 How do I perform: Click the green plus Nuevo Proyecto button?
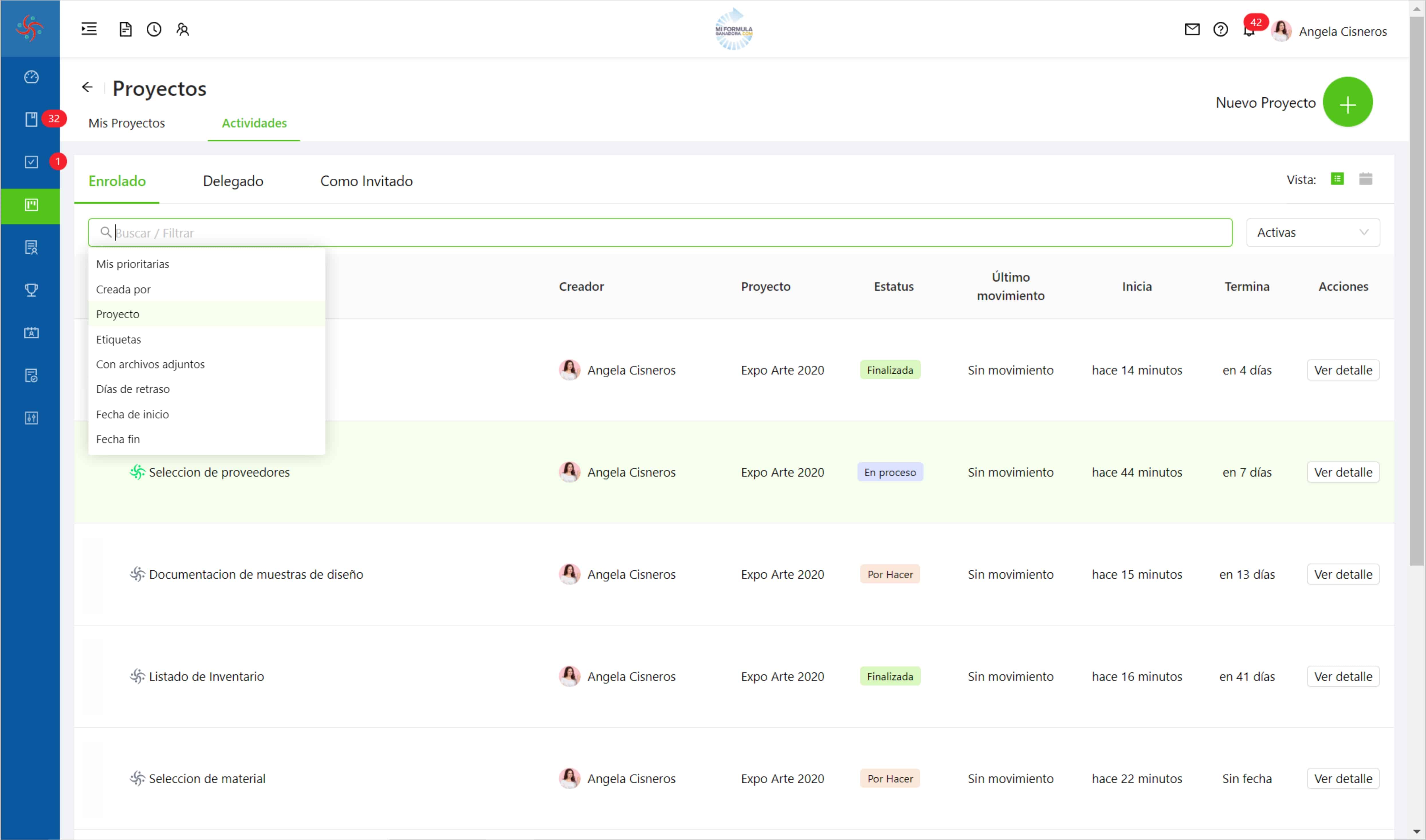(x=1347, y=102)
